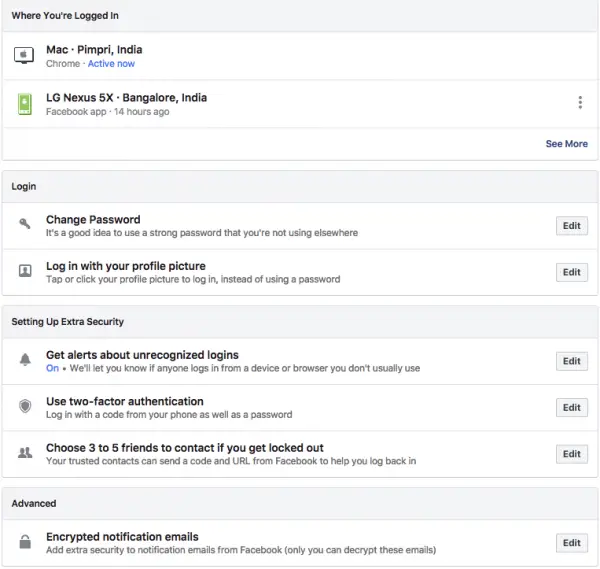Click the Mac desktop device icon
The image size is (600, 569).
point(24,56)
